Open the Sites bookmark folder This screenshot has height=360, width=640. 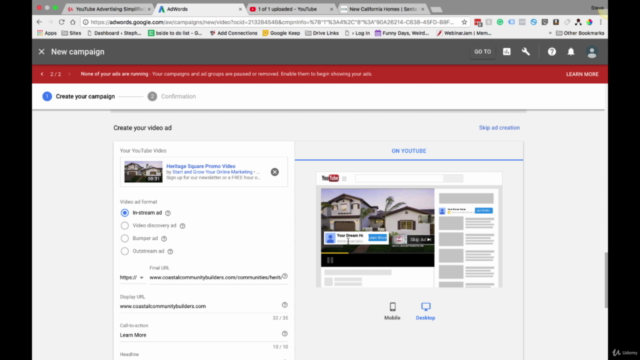[x=71, y=33]
